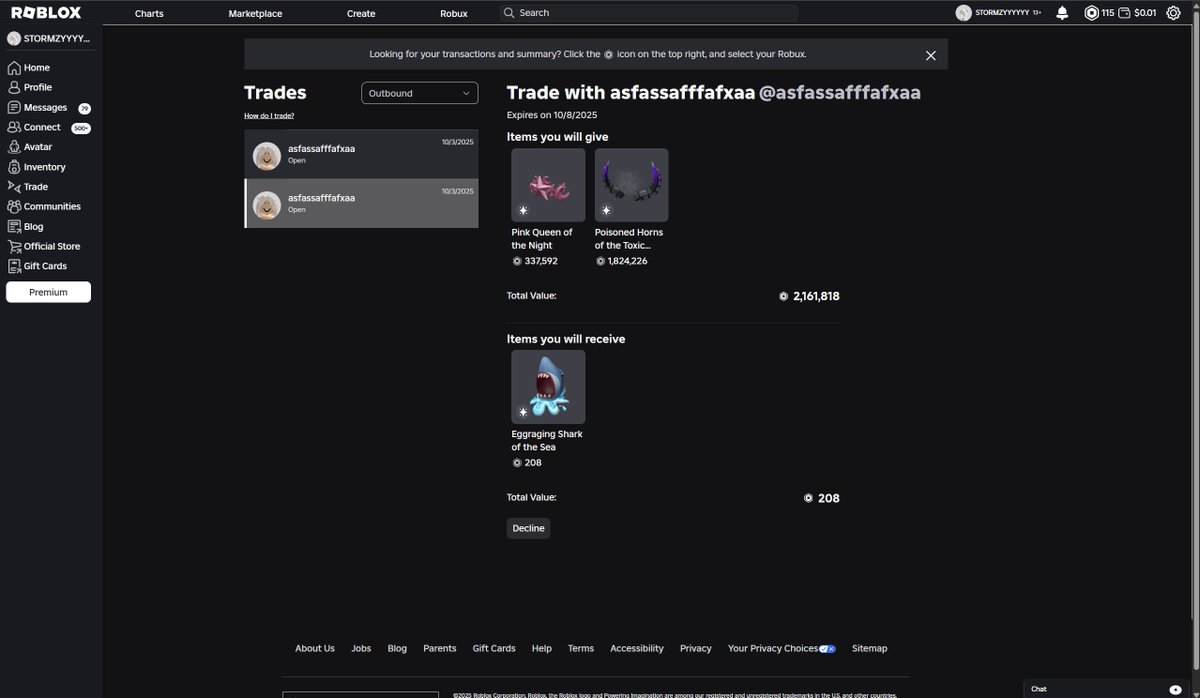Open the settings gear icon
This screenshot has width=1200, height=698.
point(1173,13)
